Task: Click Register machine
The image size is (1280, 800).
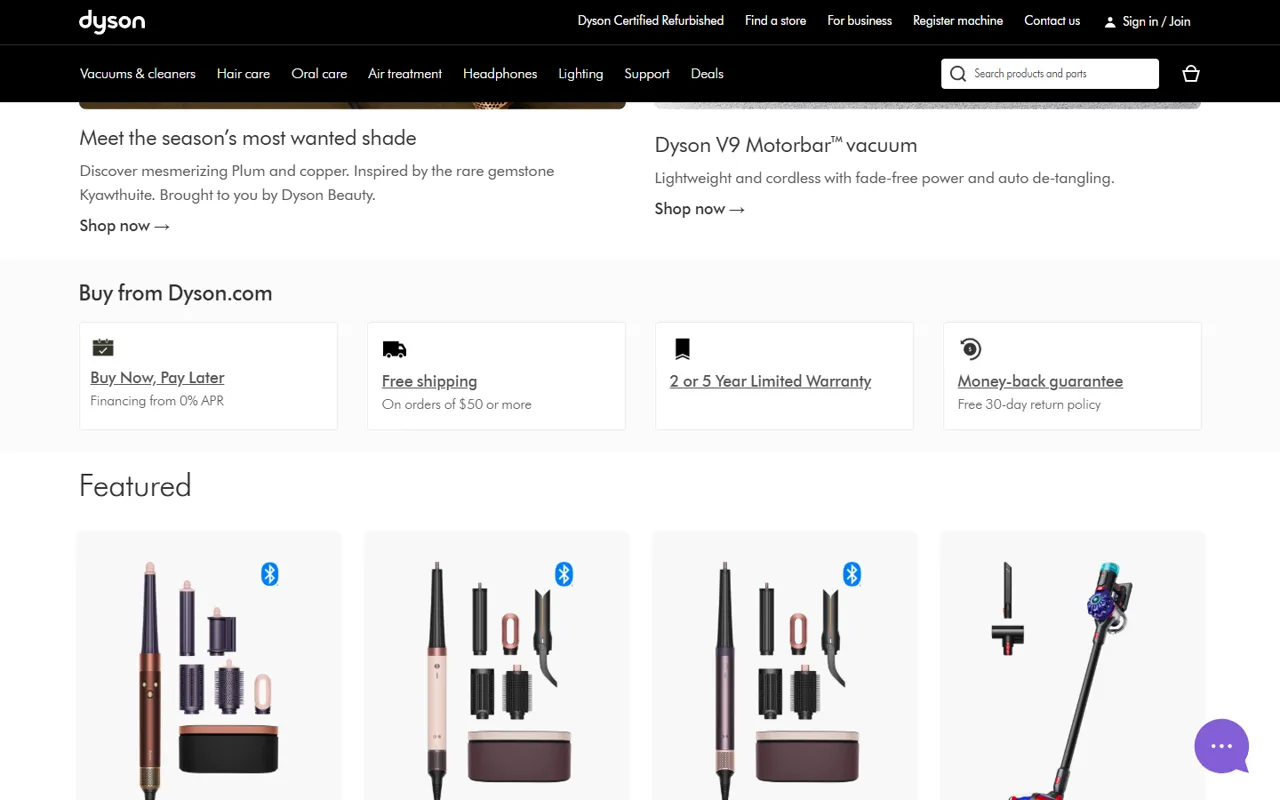Action: coord(958,21)
